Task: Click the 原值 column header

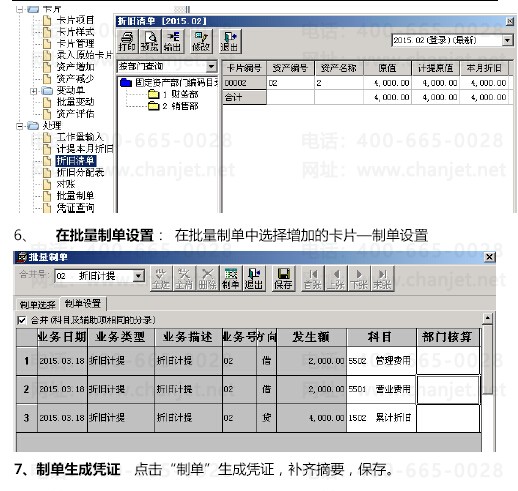Action: pyautogui.click(x=387, y=68)
